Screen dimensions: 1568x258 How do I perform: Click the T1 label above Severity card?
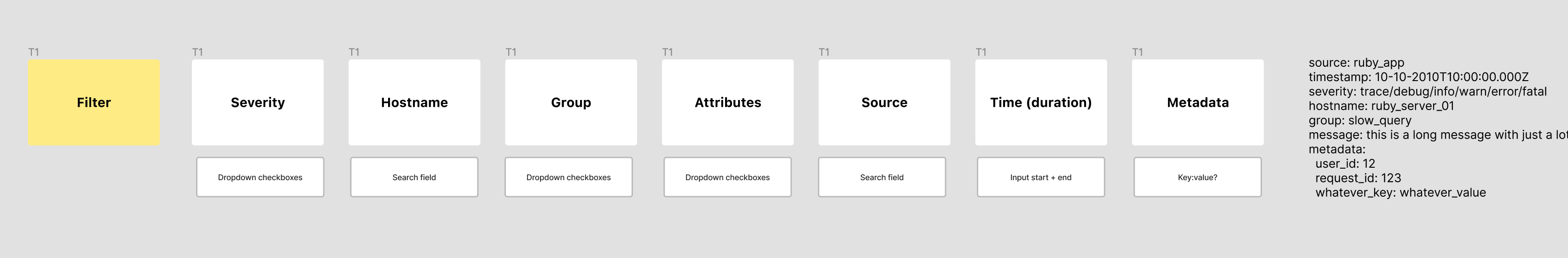click(x=197, y=53)
